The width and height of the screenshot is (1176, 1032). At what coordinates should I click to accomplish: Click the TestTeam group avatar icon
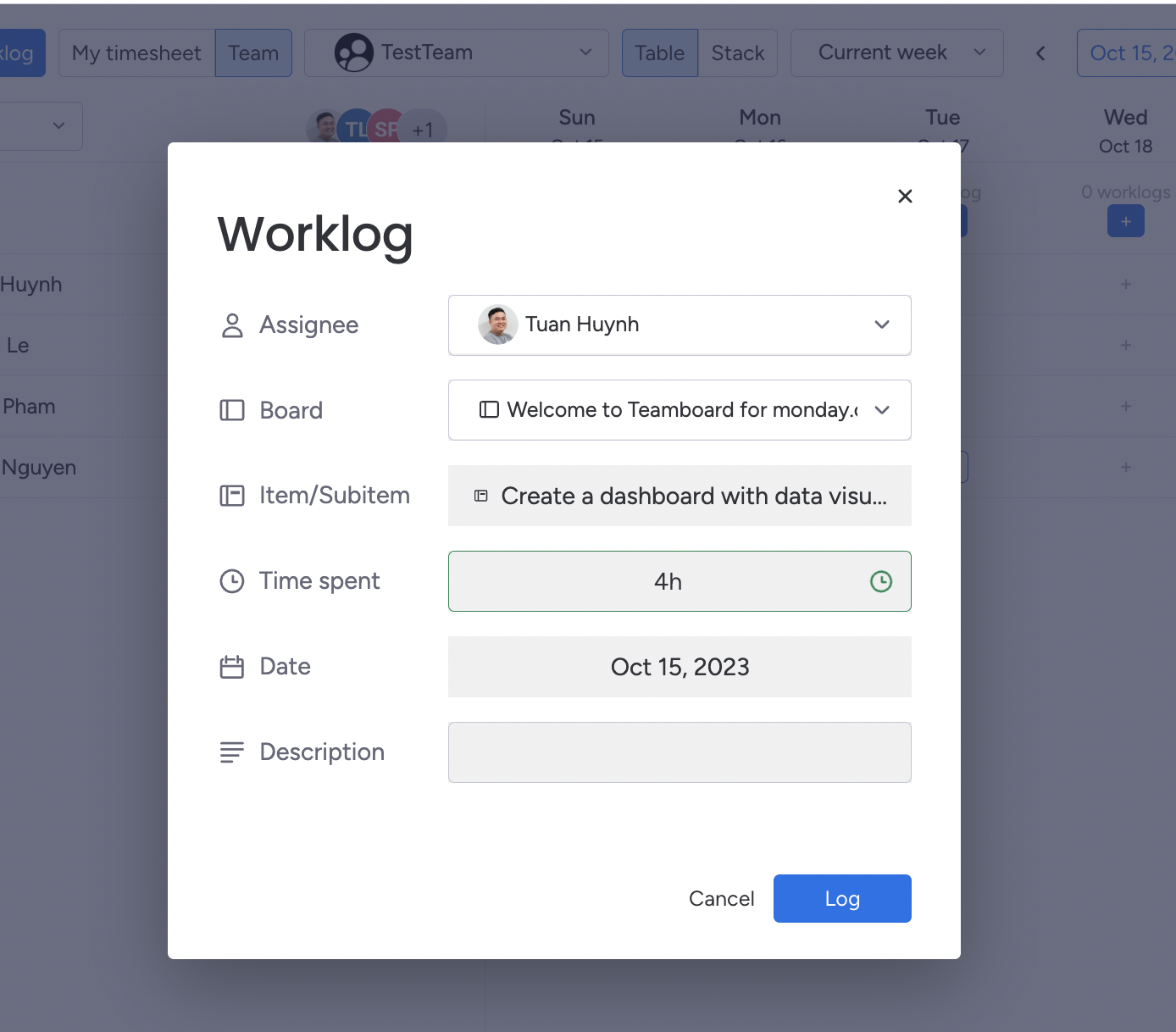[x=353, y=53]
